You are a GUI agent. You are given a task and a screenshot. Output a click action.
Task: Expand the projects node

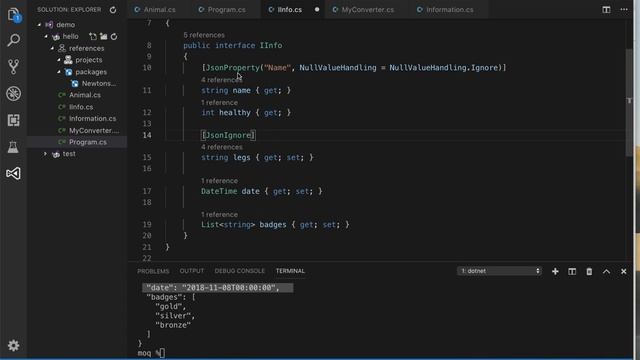(59, 60)
